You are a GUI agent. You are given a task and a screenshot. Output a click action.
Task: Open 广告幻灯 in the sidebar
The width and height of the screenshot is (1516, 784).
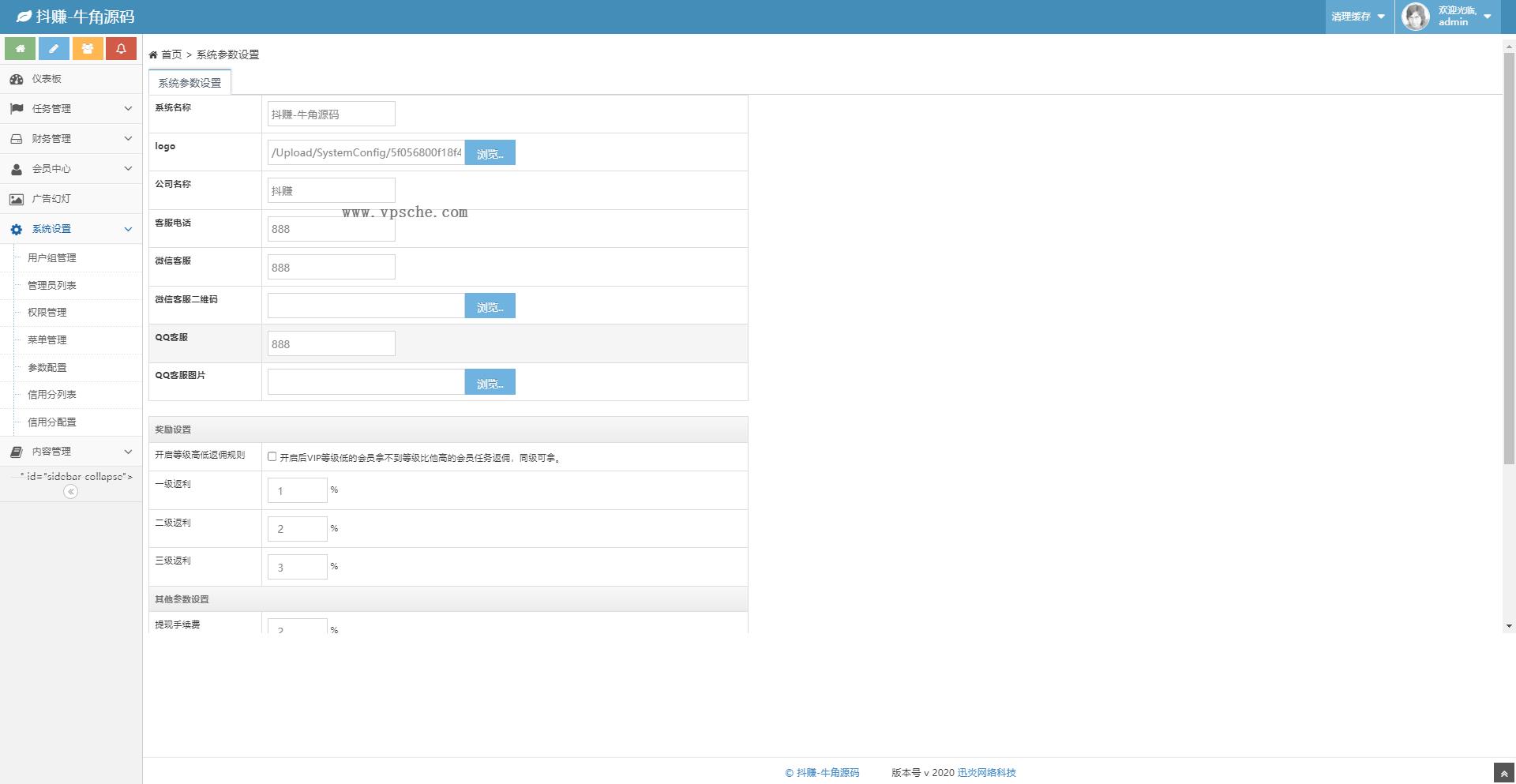(x=51, y=199)
